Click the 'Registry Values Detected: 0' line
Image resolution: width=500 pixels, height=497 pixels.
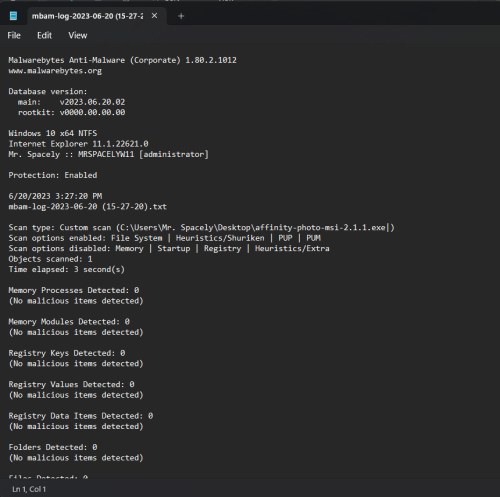tap(71, 384)
